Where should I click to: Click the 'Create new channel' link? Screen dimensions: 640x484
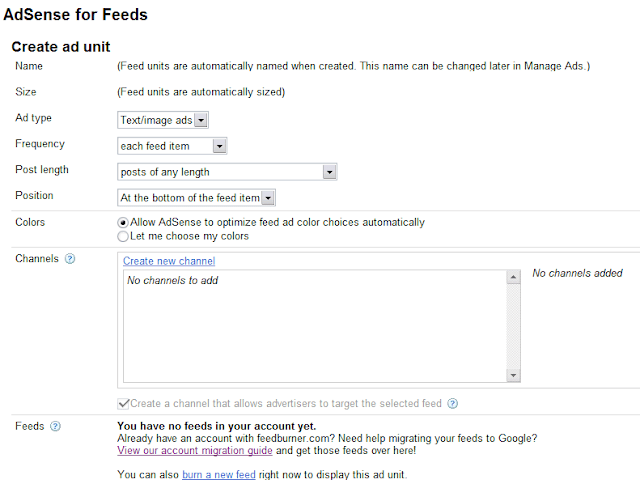click(x=169, y=261)
